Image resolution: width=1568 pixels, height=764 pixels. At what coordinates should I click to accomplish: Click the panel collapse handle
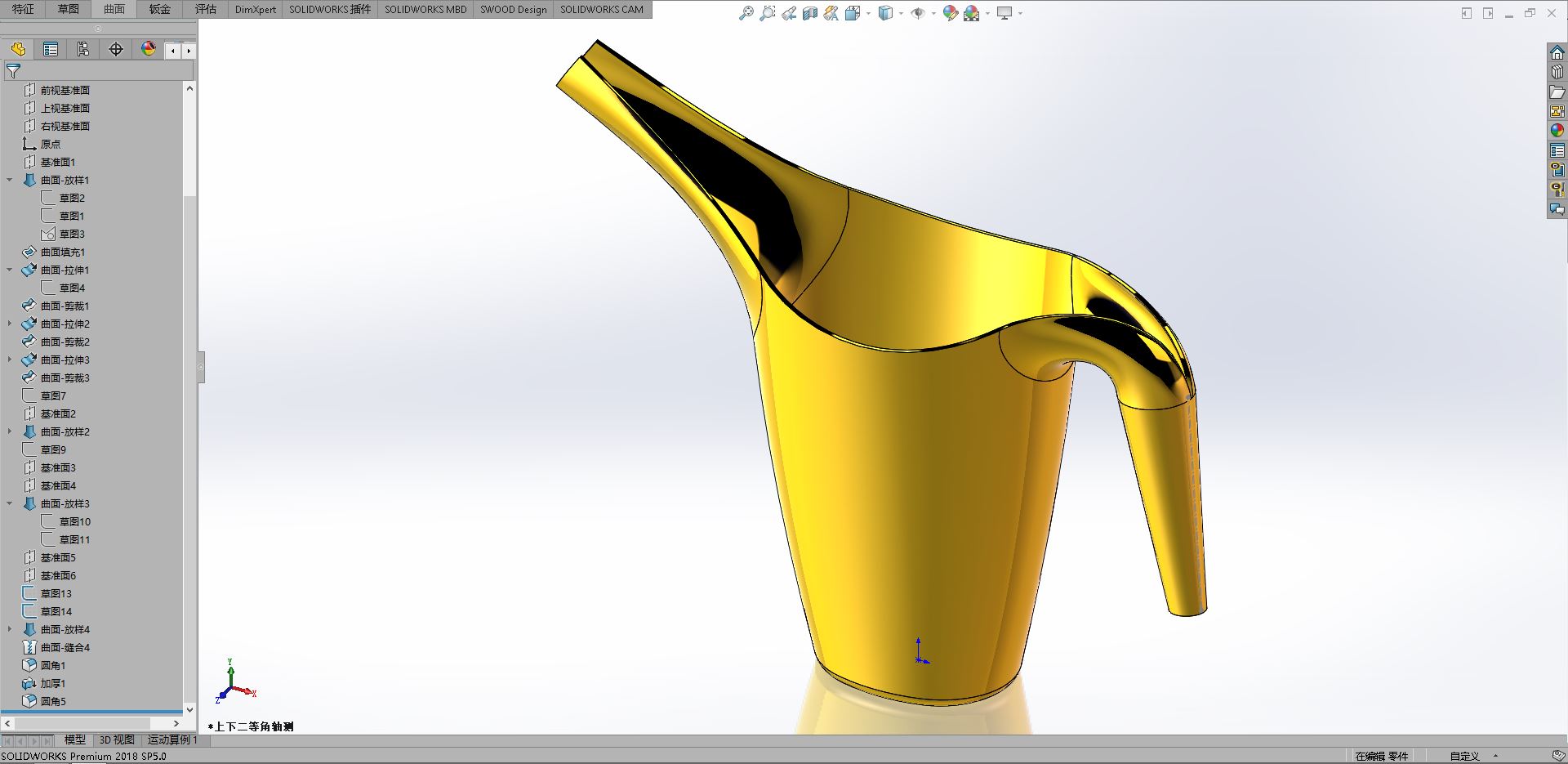point(201,368)
